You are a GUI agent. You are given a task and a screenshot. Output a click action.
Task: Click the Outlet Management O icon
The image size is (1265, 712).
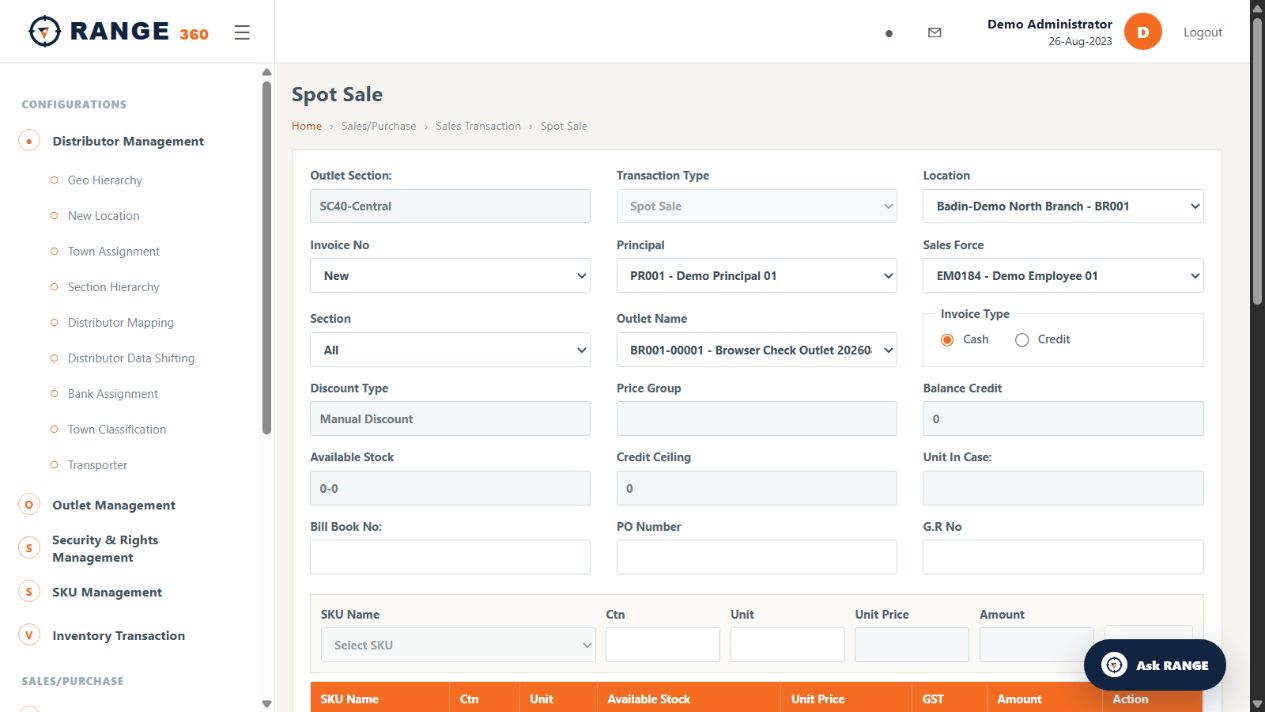[29, 505]
